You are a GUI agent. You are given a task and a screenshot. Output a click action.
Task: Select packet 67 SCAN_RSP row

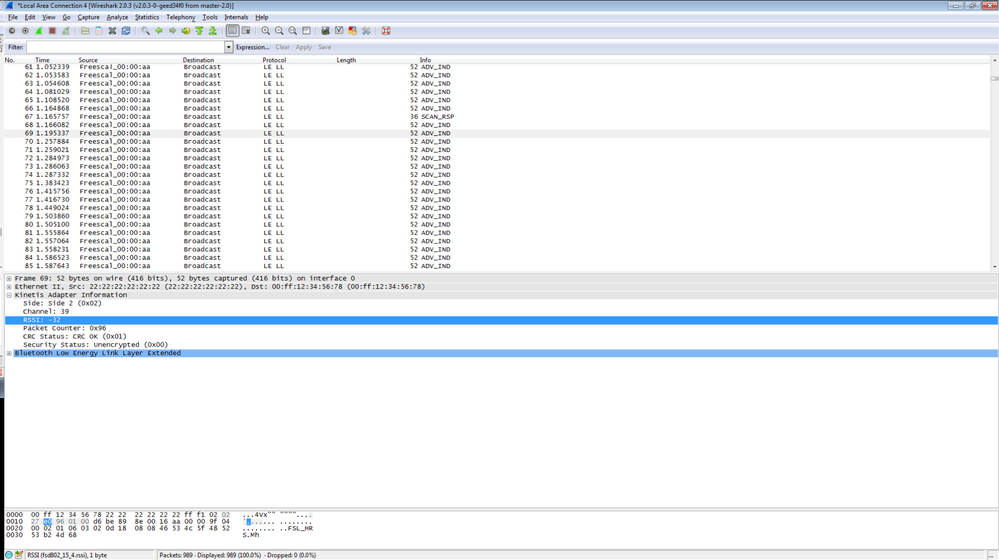(497, 117)
